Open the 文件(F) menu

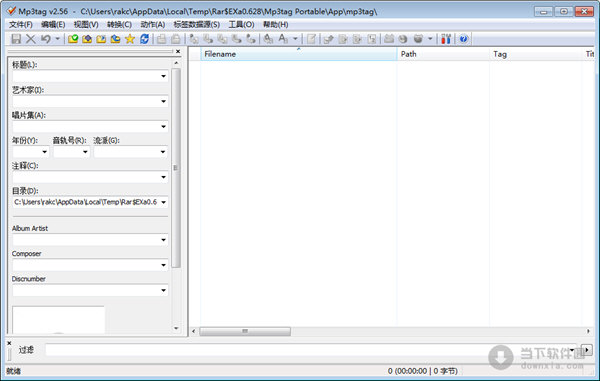tap(21, 24)
